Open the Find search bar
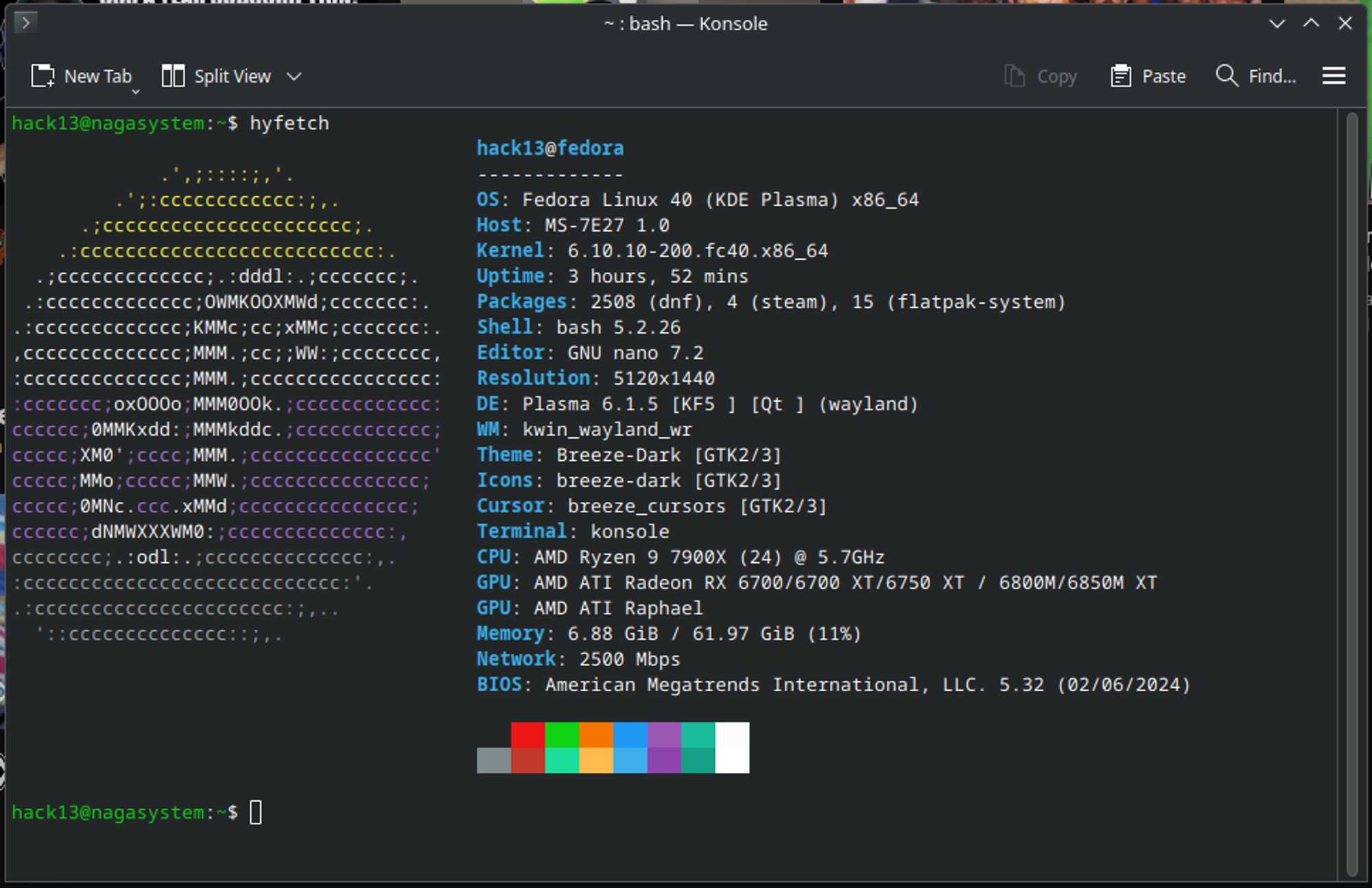 1255,76
